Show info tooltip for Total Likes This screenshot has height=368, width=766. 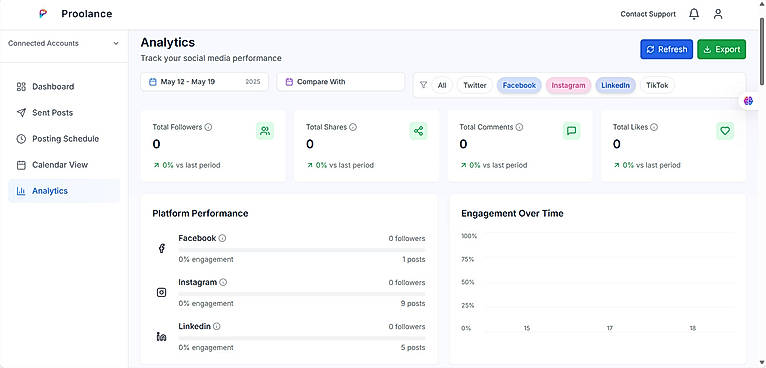[x=654, y=127]
